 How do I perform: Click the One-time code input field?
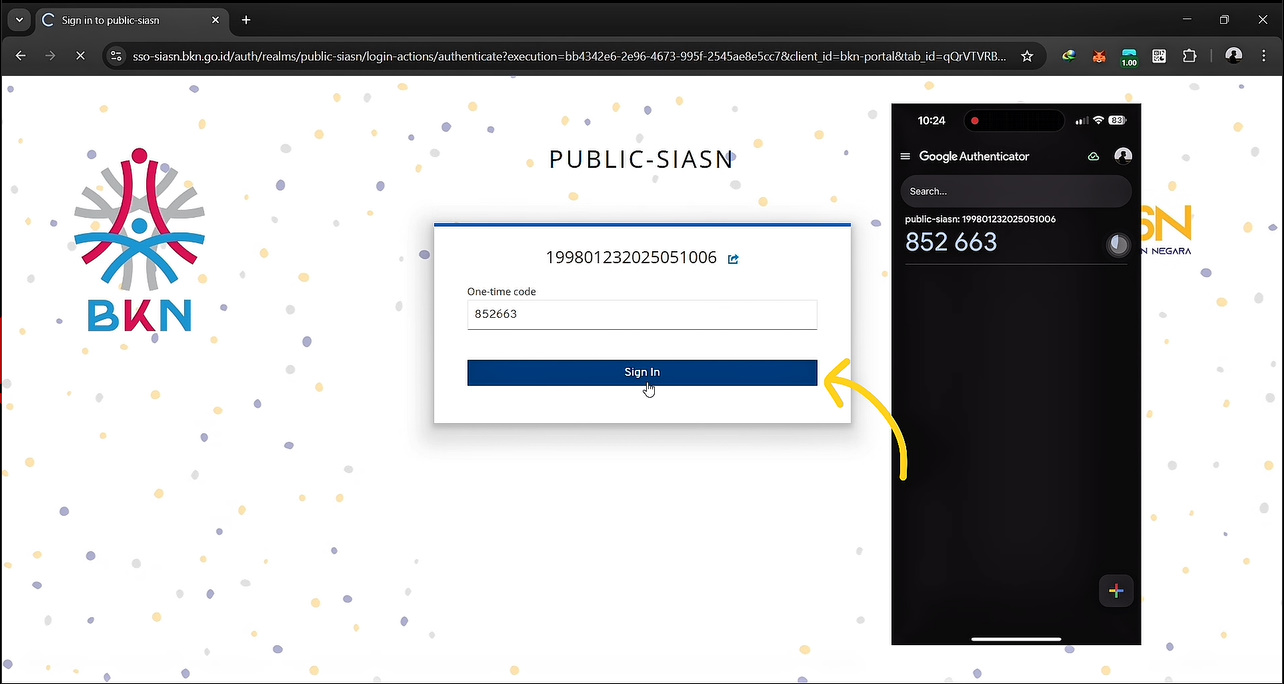642,314
